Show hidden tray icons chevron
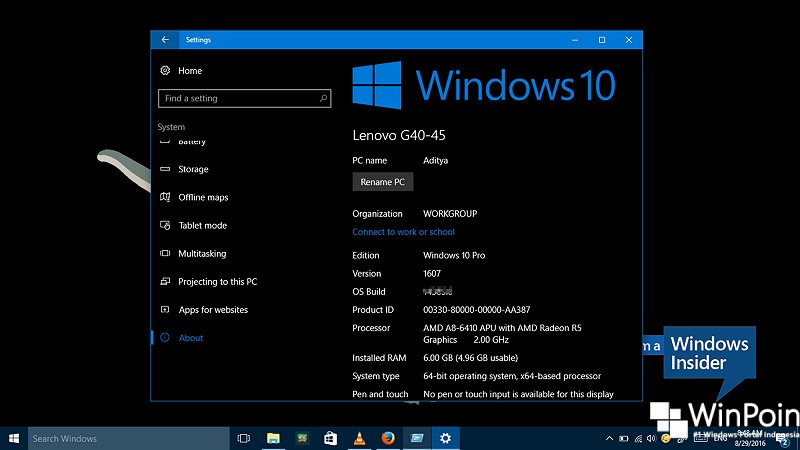 (609, 438)
